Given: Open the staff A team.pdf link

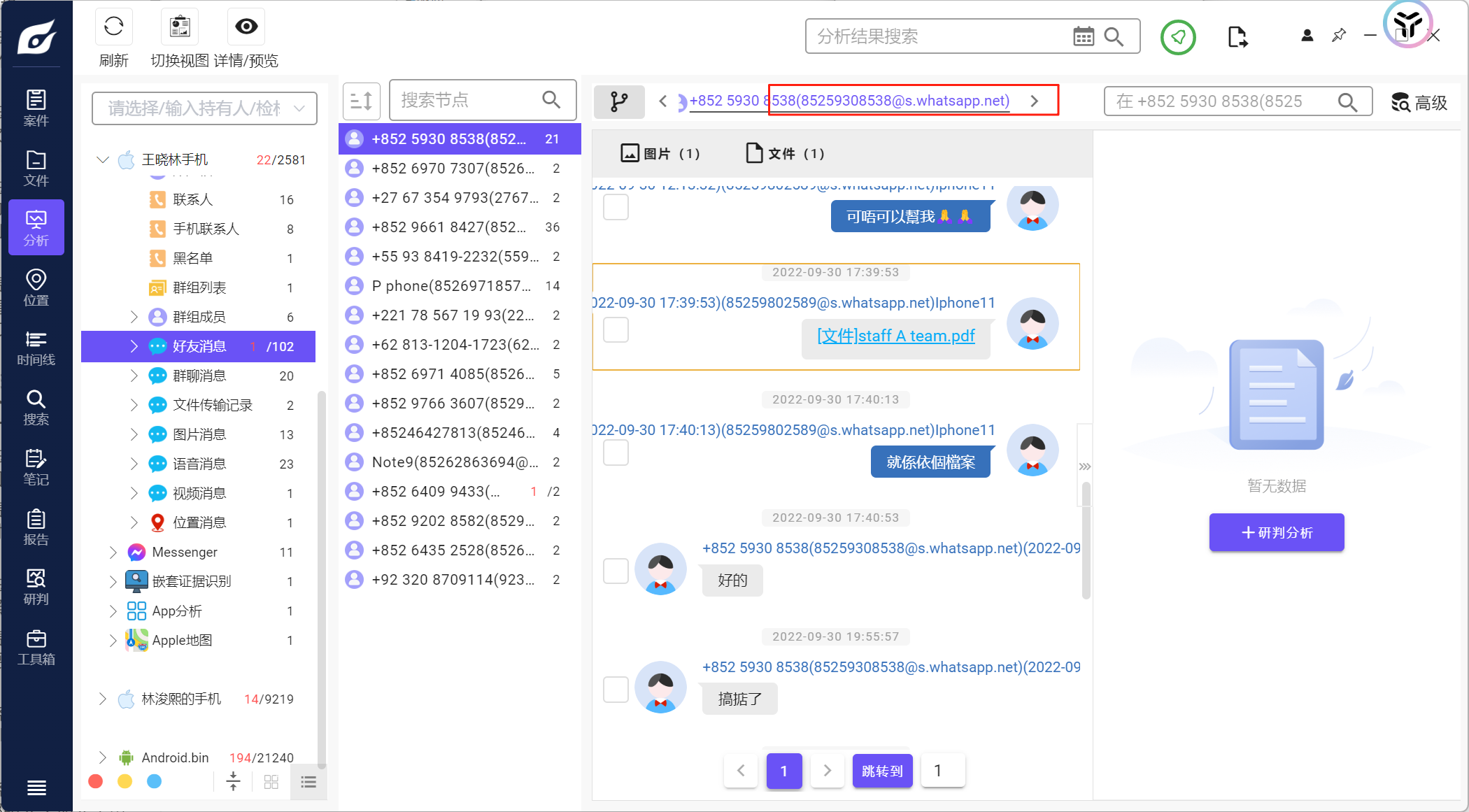Looking at the screenshot, I should [x=895, y=336].
